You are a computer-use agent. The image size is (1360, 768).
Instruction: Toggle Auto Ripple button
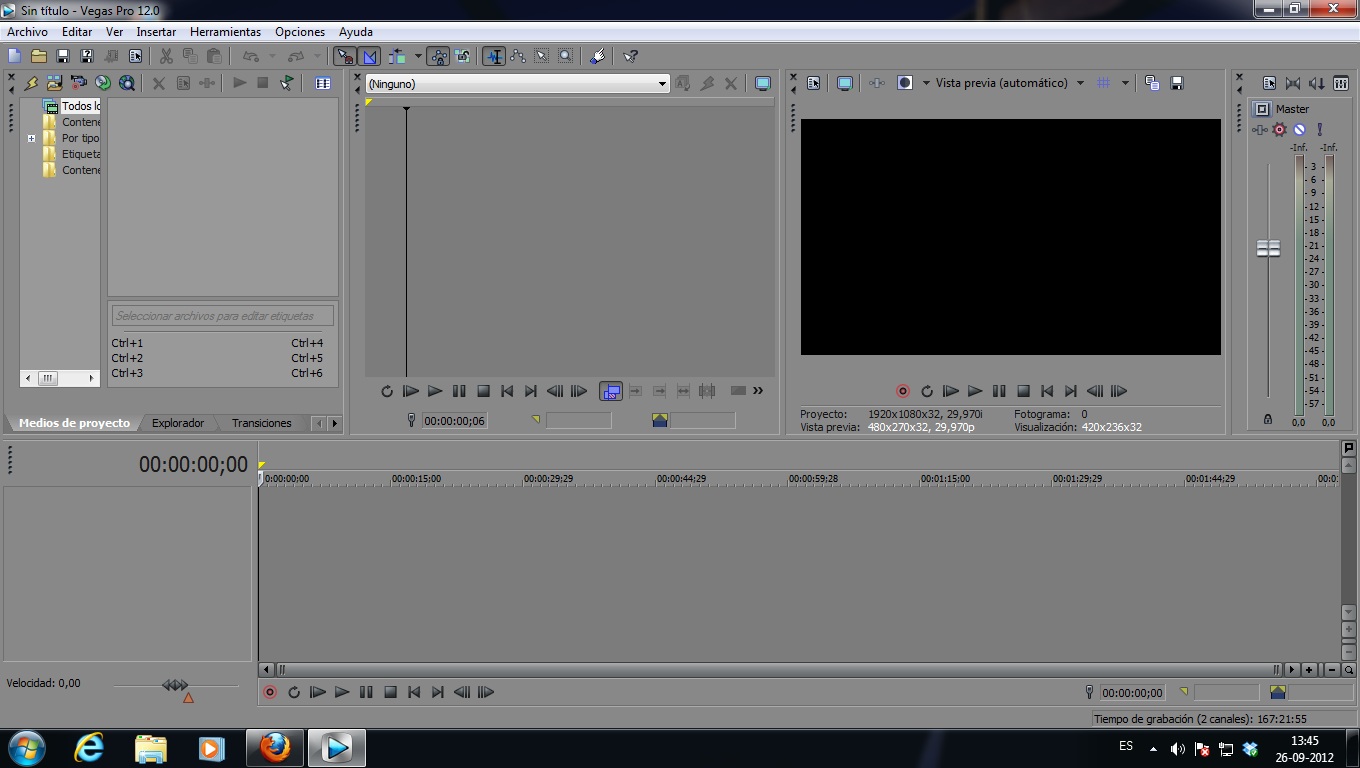tap(398, 56)
